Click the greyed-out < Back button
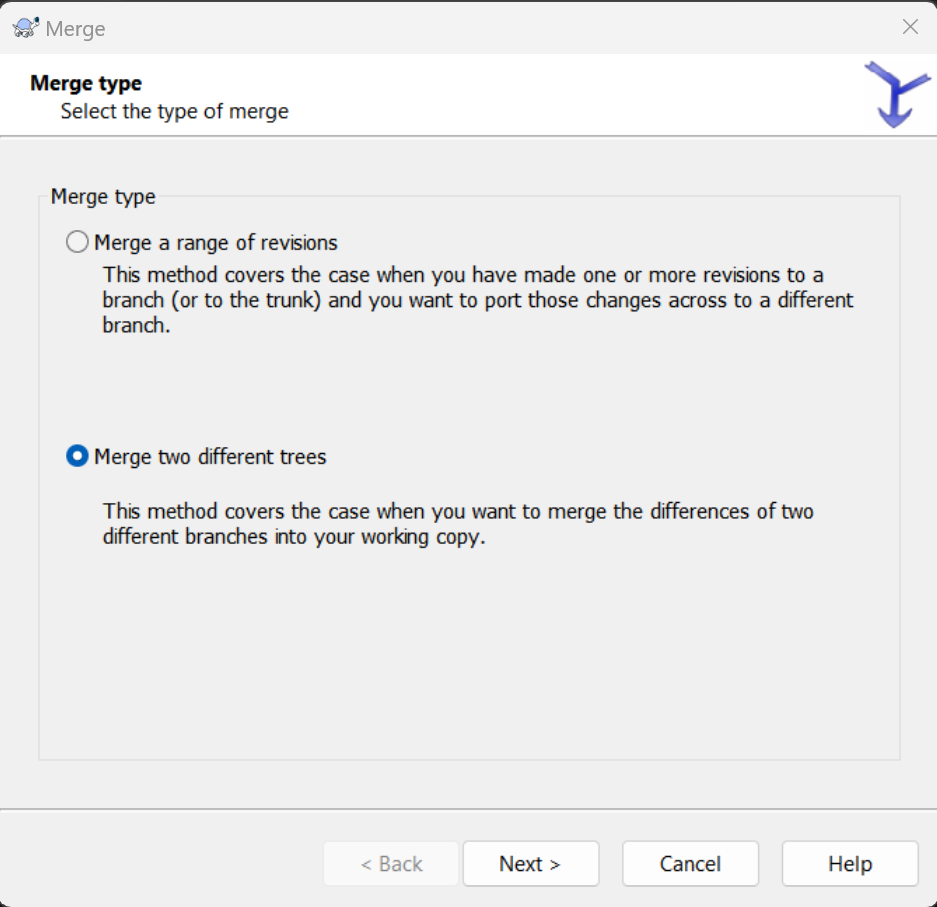The width and height of the screenshot is (937, 907). pyautogui.click(x=391, y=864)
